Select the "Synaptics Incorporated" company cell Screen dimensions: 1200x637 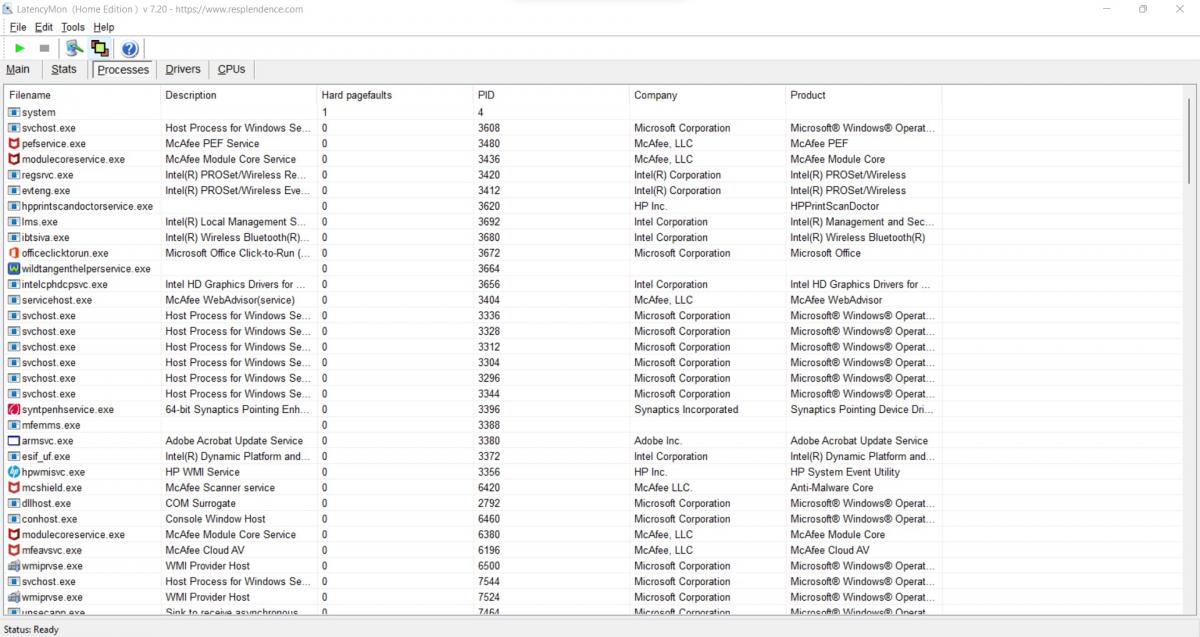[x=686, y=409]
